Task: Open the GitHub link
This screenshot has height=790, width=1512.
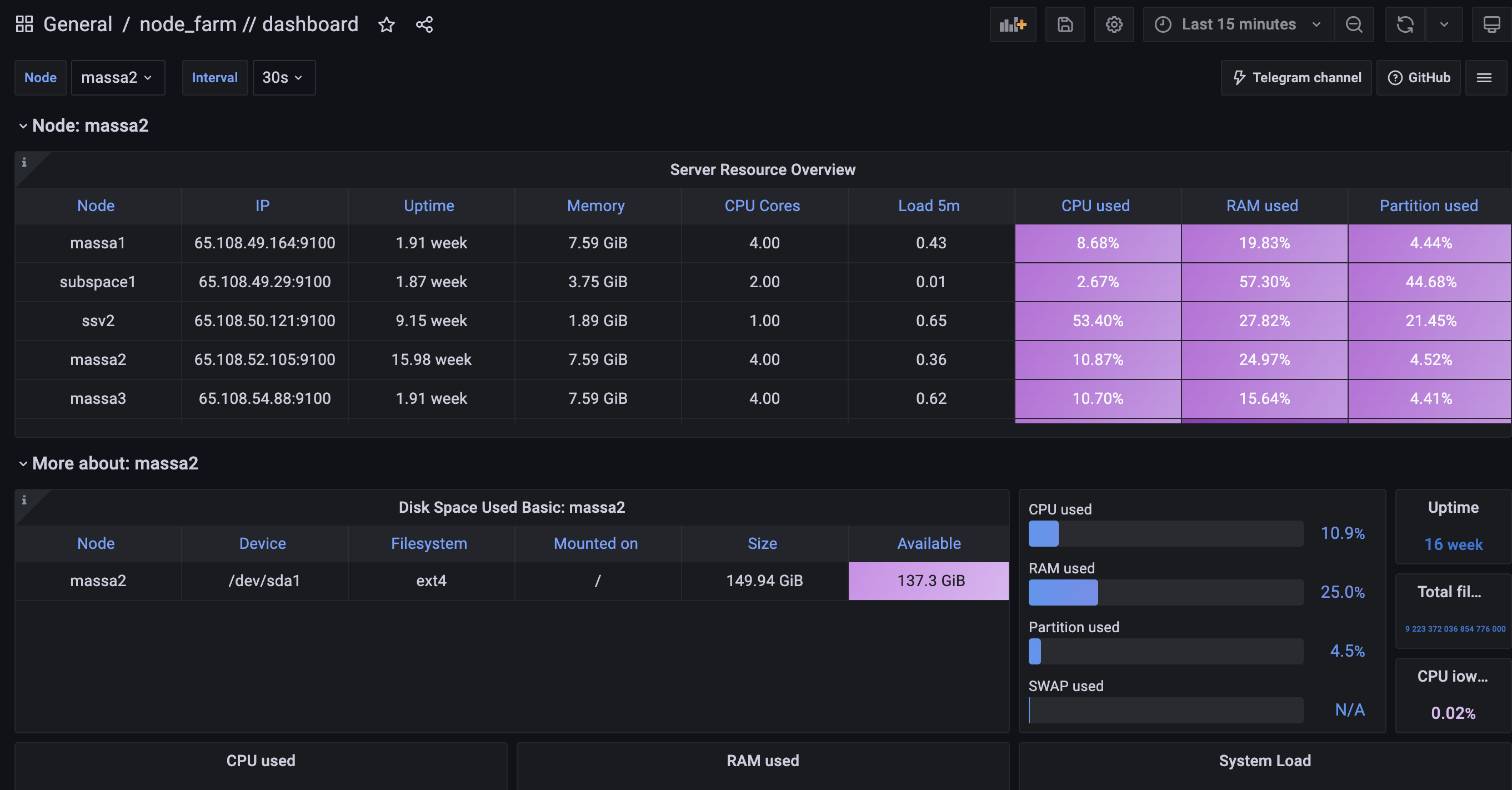Action: tap(1418, 77)
